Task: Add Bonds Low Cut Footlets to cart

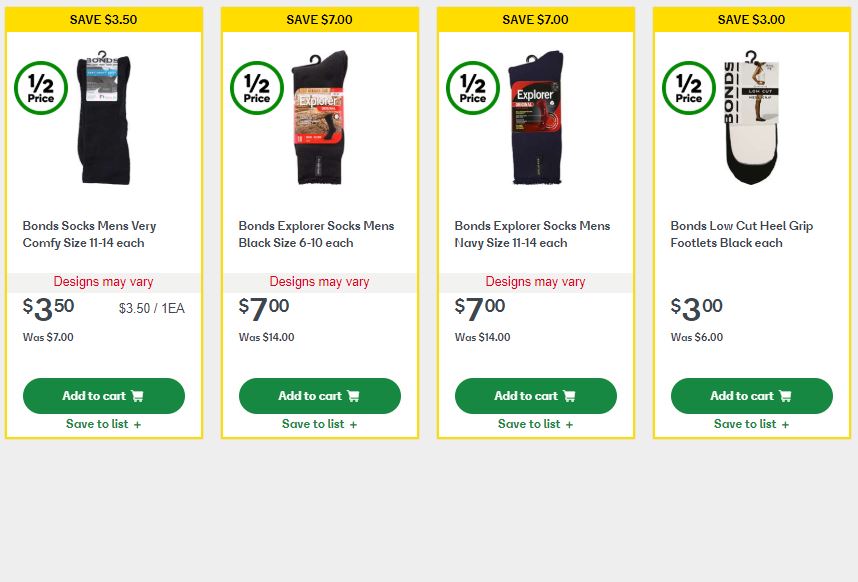Action: click(x=751, y=396)
